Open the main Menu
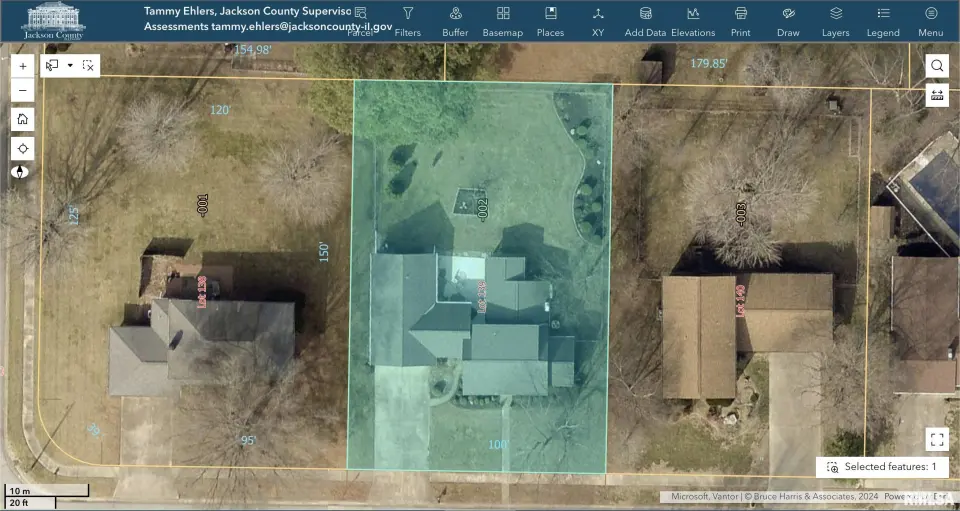The height and width of the screenshot is (511, 960). pyautogui.click(x=931, y=21)
